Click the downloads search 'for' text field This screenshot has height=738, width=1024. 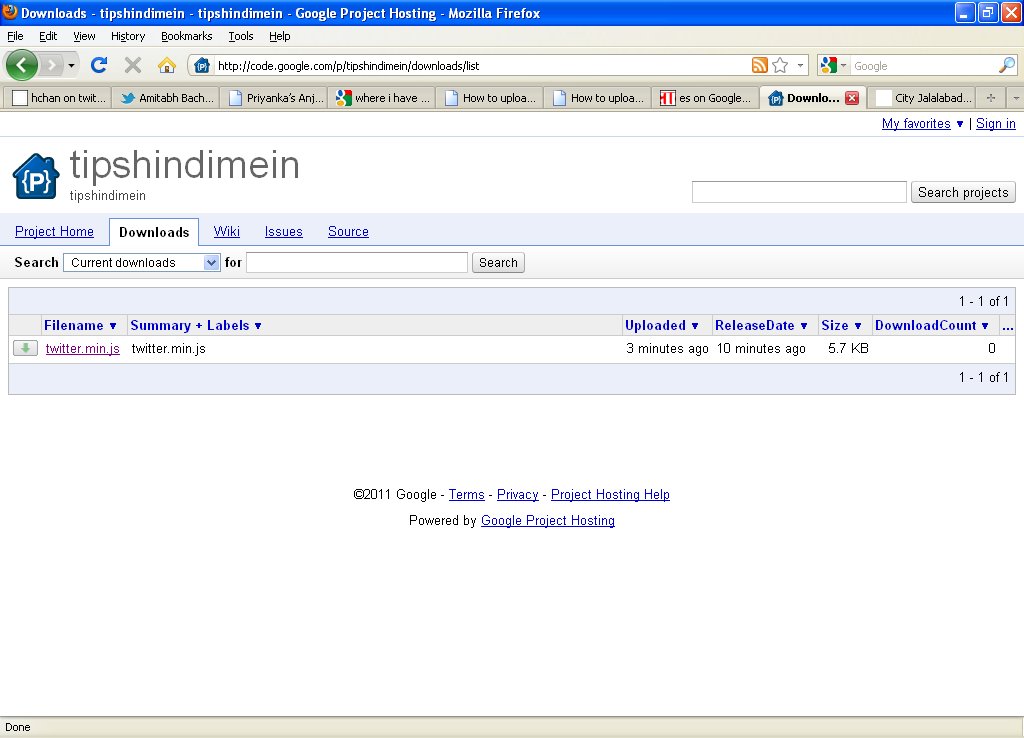[x=357, y=263]
